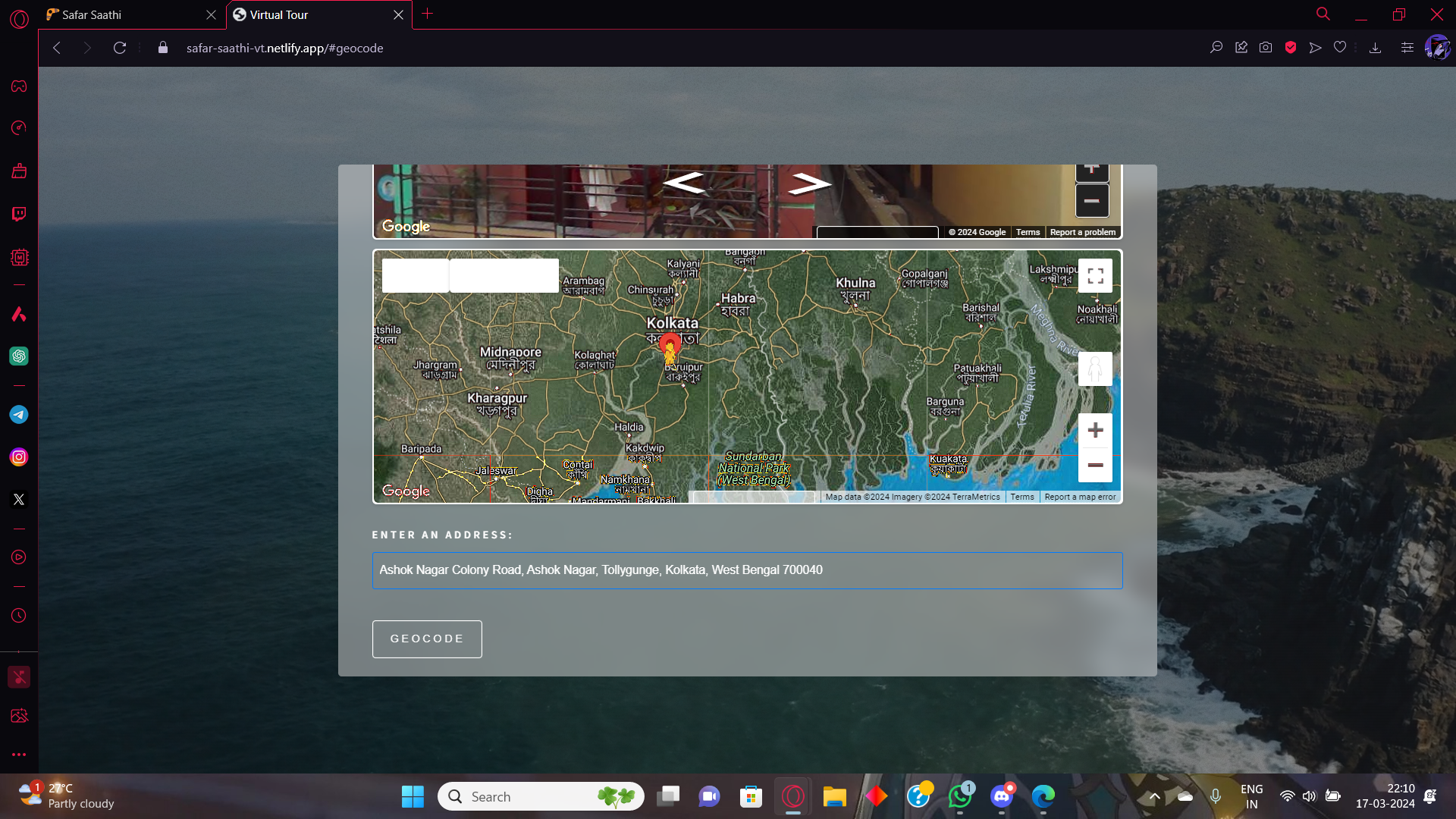Screen dimensions: 1456x819
Task: Click the Street View pegman icon
Action: click(1095, 369)
